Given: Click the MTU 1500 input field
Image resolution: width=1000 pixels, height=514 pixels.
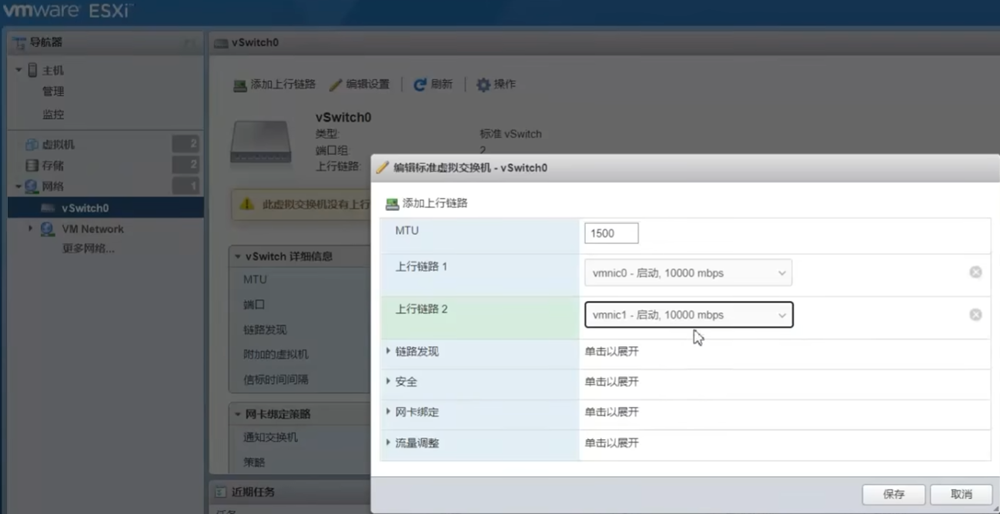Looking at the screenshot, I should coord(611,233).
